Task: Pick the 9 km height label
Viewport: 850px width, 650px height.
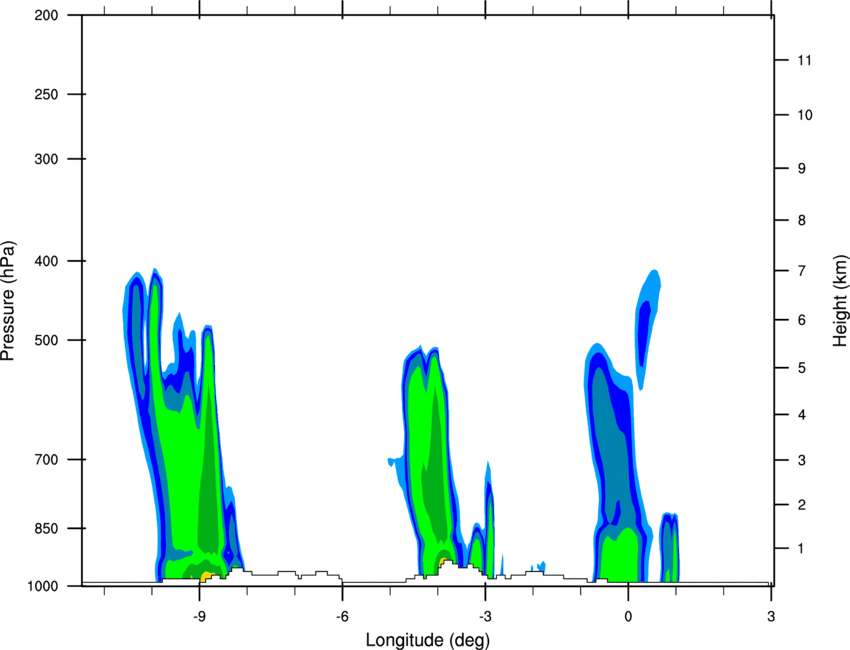Action: [801, 169]
